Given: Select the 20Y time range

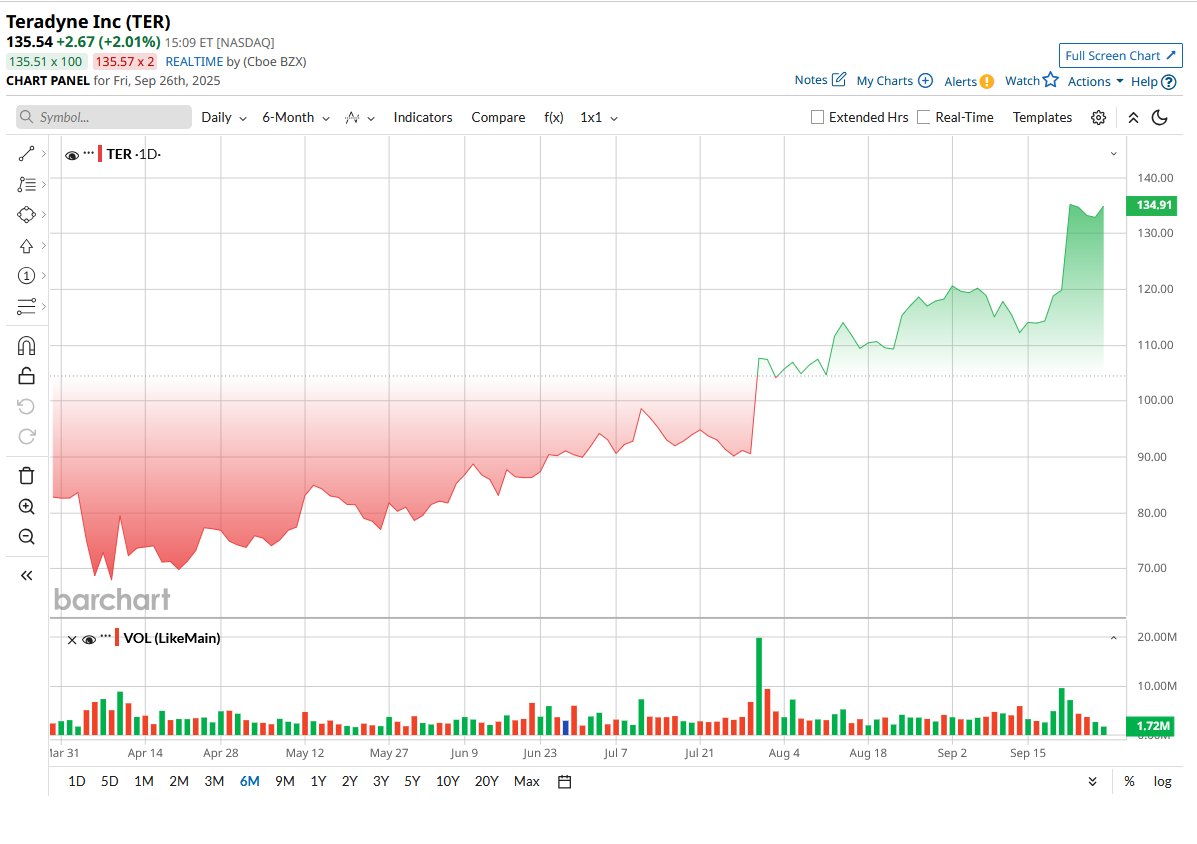Looking at the screenshot, I should [486, 781].
